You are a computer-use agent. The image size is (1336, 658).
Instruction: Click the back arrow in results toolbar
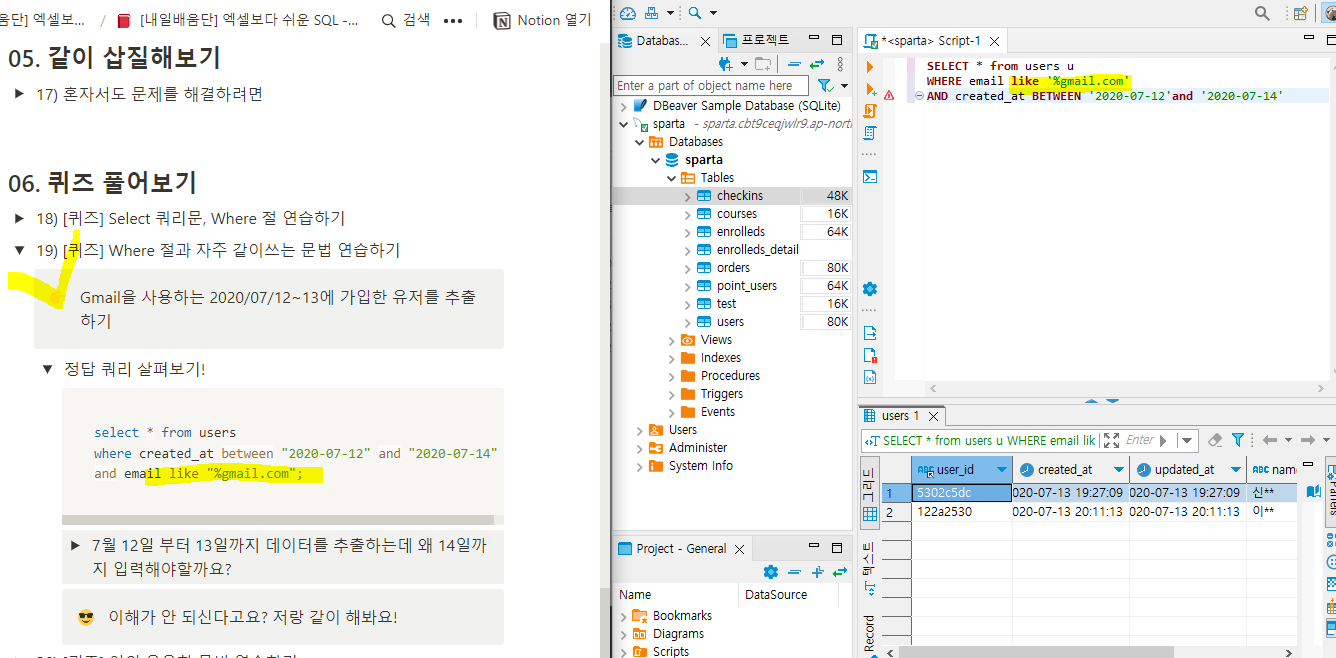(x=1270, y=440)
